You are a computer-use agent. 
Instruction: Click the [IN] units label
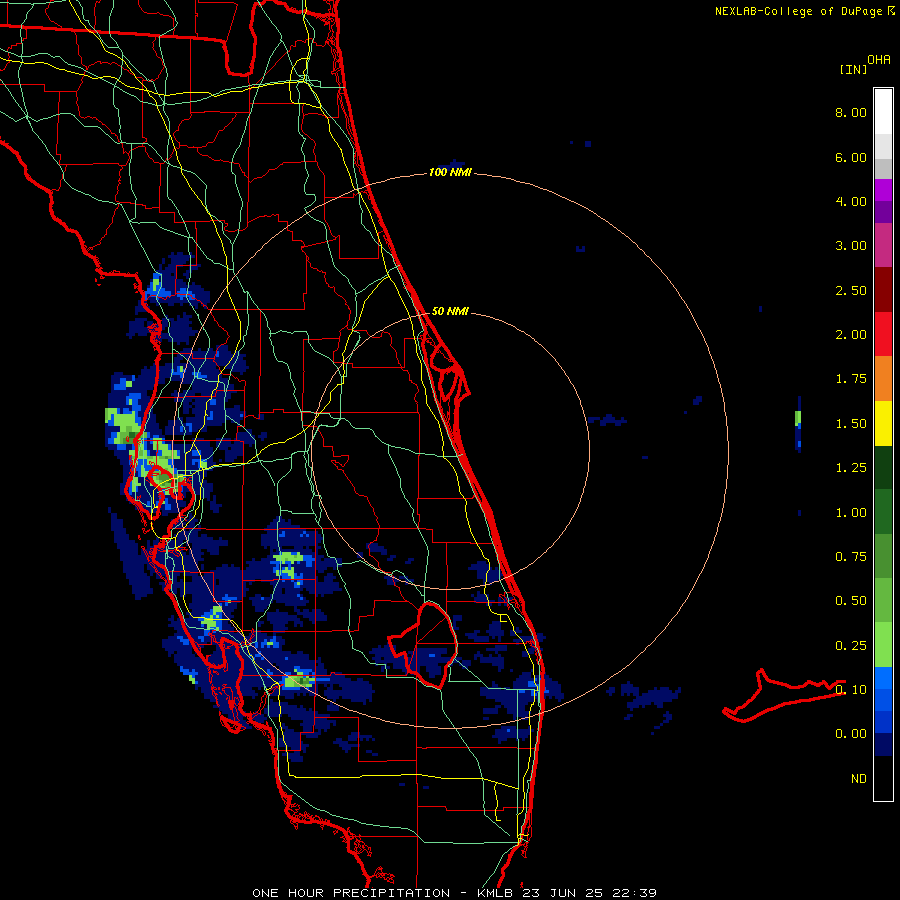tap(853, 69)
